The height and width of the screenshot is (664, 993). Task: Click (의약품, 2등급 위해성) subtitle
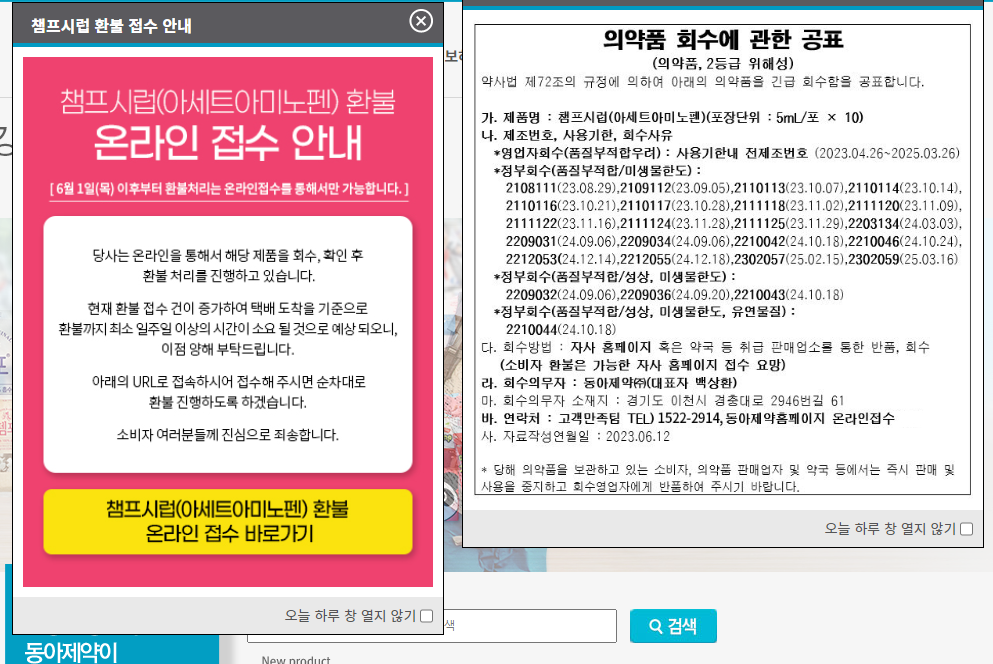[723, 63]
